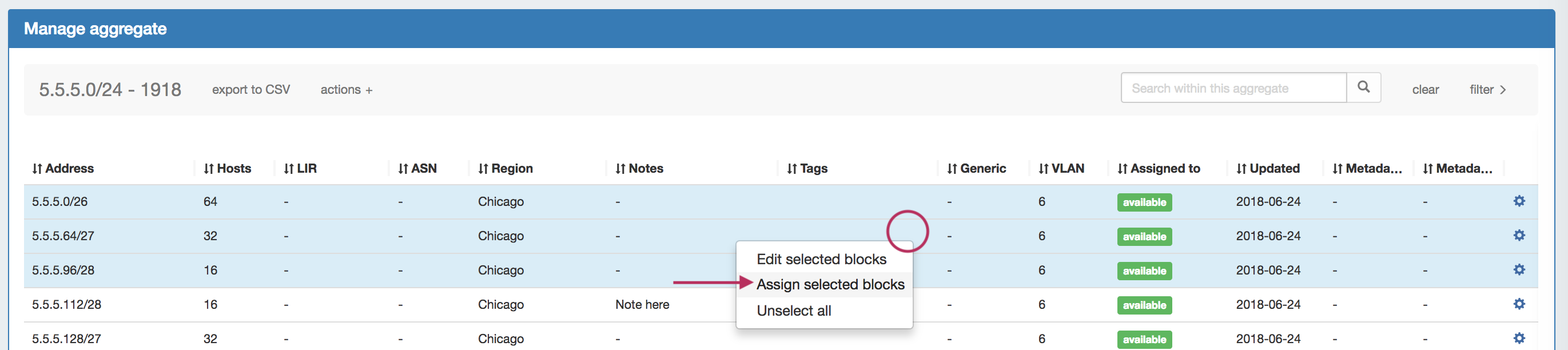Click the clear search link
Viewport: 1568px width, 350px height.
(x=1425, y=90)
